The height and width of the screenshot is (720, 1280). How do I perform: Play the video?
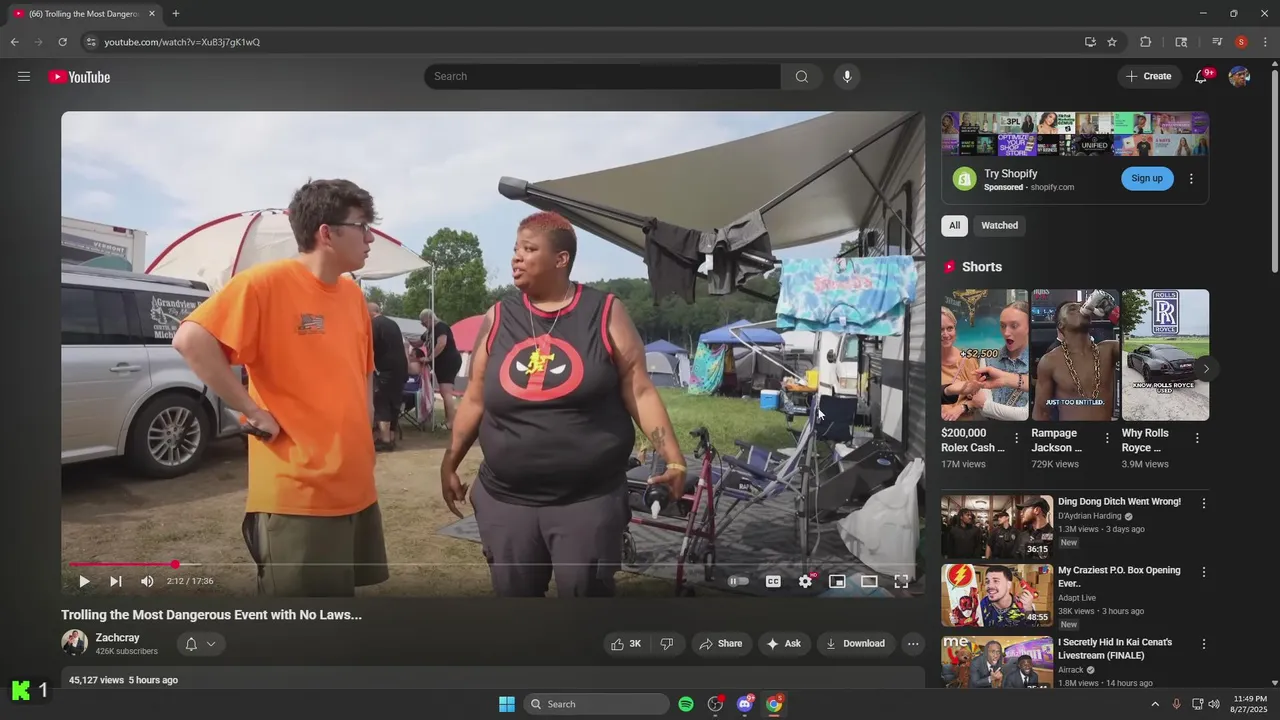[x=84, y=581]
